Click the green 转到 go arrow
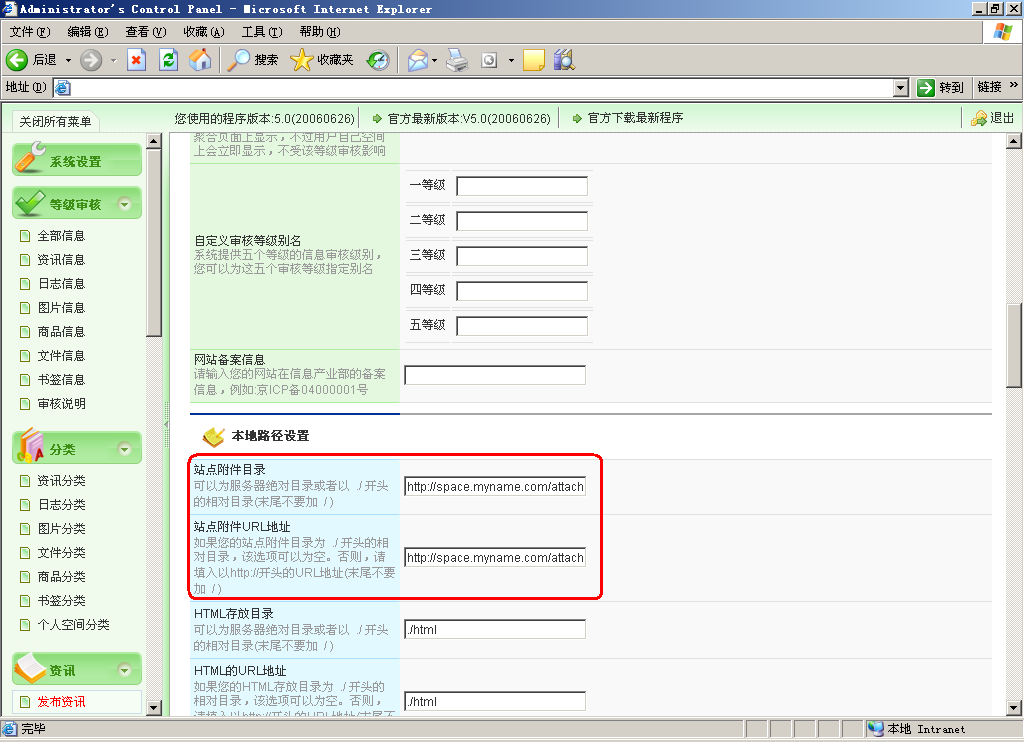The height and width of the screenshot is (742, 1024). tap(925, 88)
